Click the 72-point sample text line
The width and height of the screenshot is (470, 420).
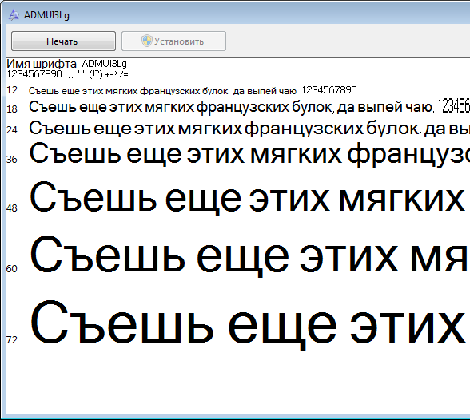coord(249,325)
